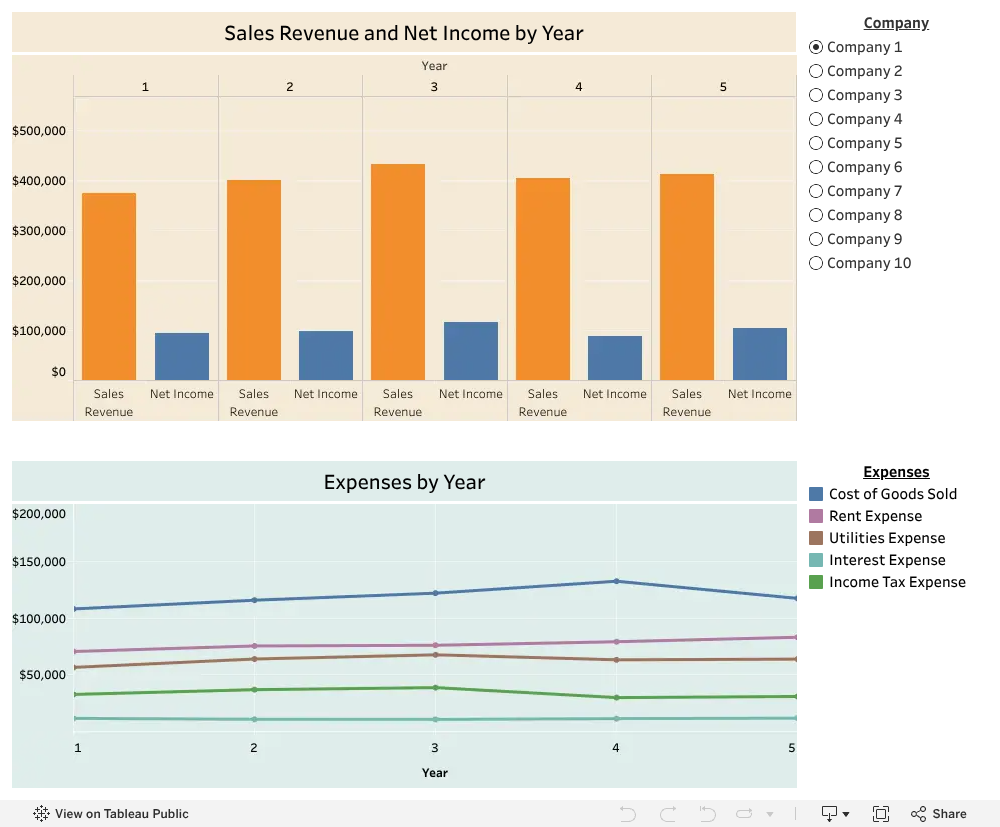Click the Undo arrow in toolbar

click(x=628, y=814)
